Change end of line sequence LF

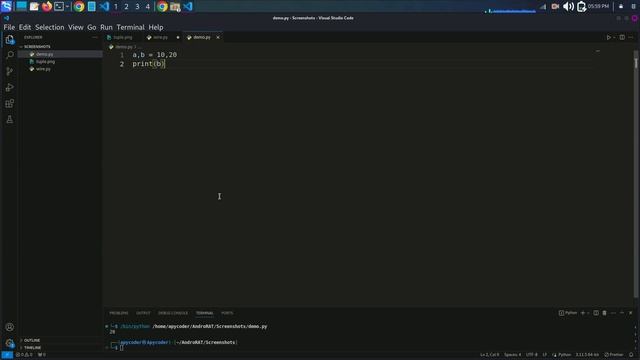pos(544,355)
